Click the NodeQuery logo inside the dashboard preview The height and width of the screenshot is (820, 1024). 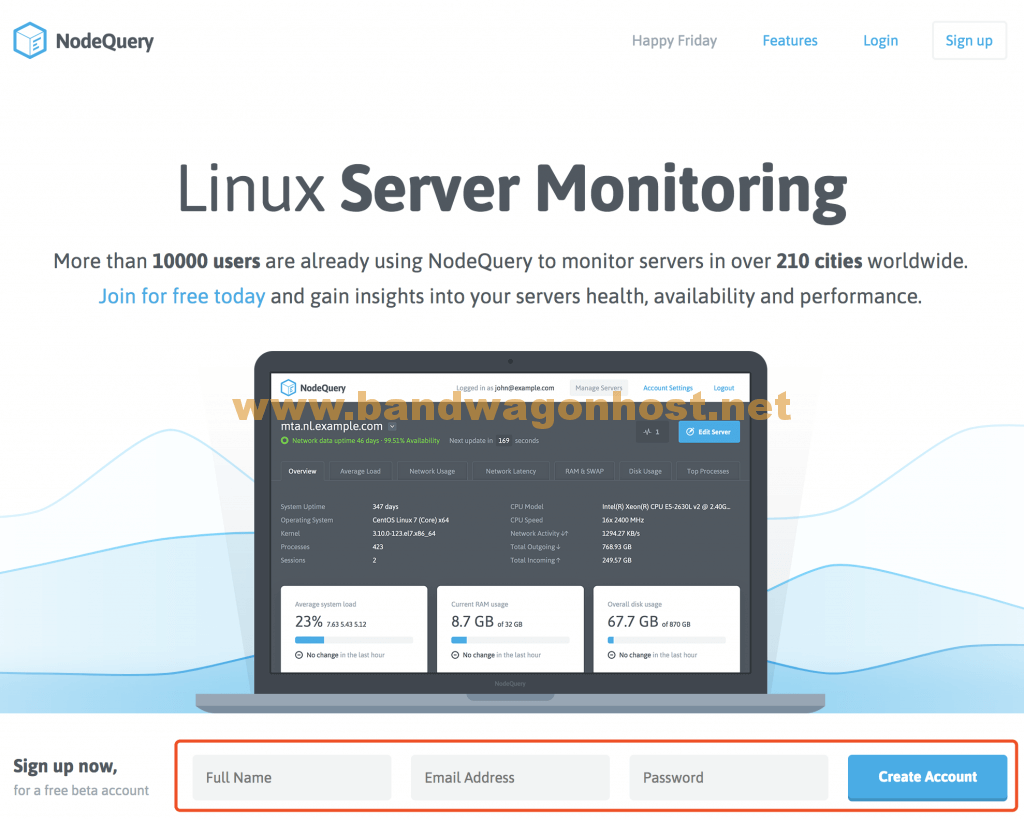(x=288, y=387)
